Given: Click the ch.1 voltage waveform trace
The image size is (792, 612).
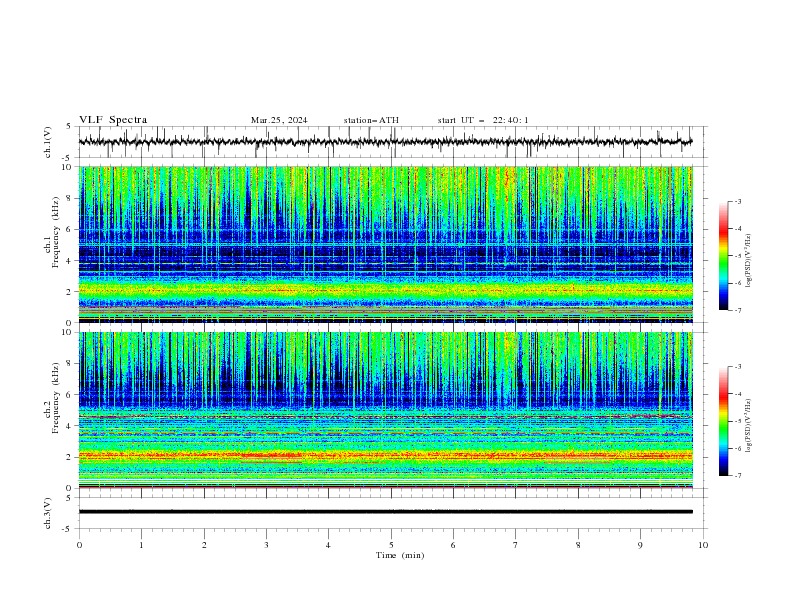Looking at the screenshot, I should [385, 142].
